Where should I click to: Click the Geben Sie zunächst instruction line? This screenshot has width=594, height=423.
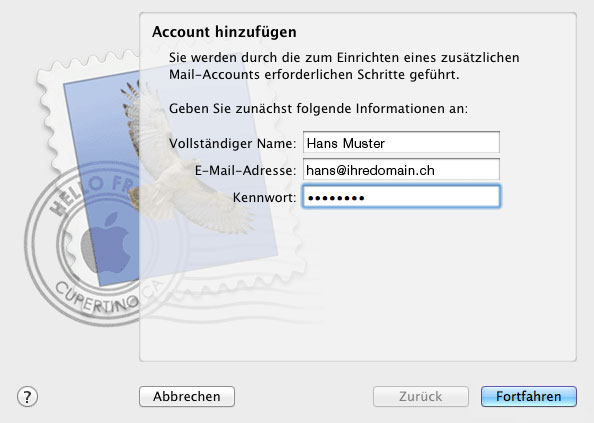(x=318, y=109)
